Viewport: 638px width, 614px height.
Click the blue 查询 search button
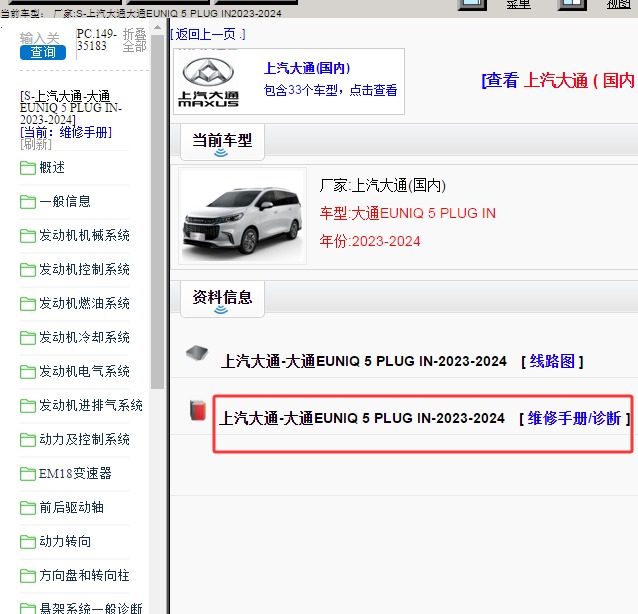pos(43,52)
